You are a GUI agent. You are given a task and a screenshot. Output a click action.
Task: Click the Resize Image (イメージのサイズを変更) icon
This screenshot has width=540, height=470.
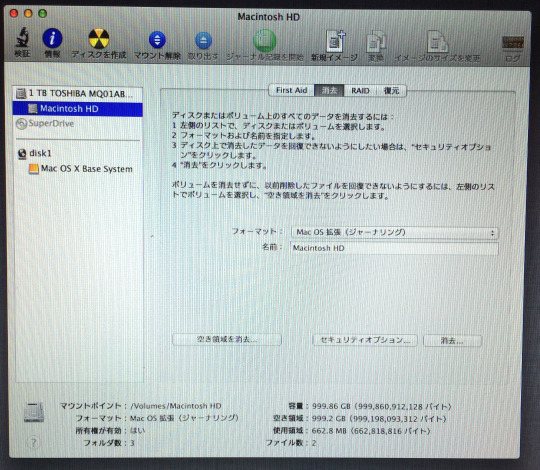pyautogui.click(x=437, y=42)
